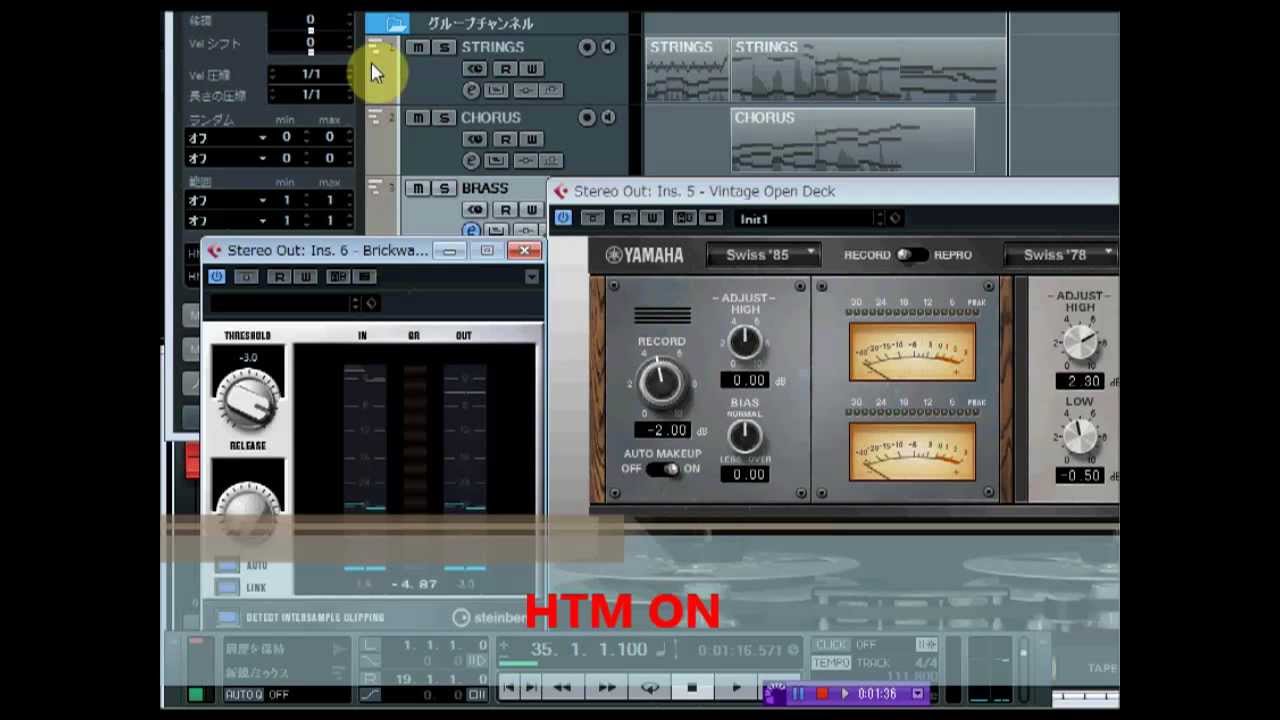
Task: Bypass the Brickwall Limiter plugin
Action: (217, 277)
